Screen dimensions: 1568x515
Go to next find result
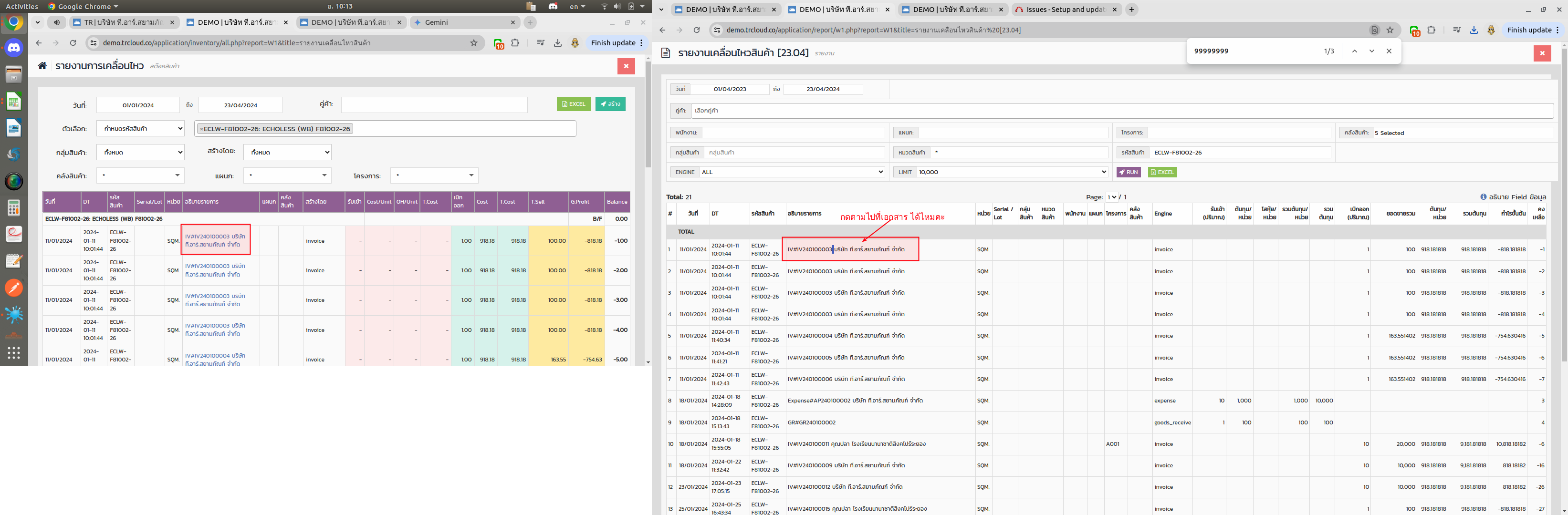coord(1371,51)
